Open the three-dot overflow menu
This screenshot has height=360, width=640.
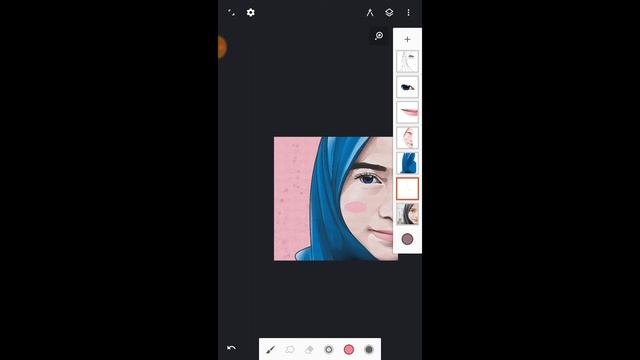click(408, 13)
